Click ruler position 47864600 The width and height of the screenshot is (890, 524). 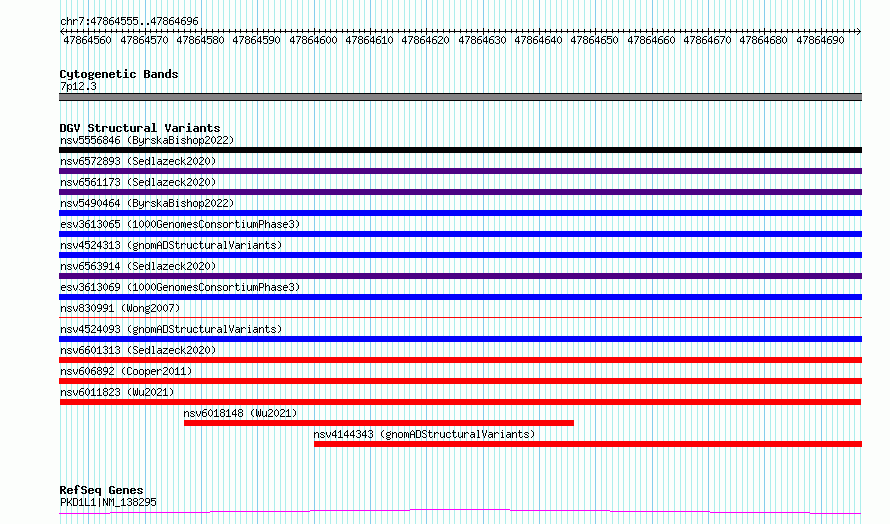pos(313,40)
